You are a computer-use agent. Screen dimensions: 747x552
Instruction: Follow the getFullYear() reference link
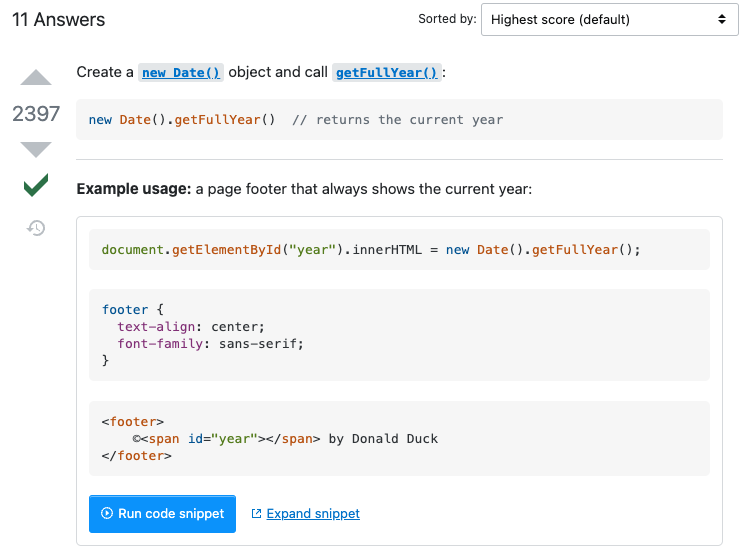[386, 73]
